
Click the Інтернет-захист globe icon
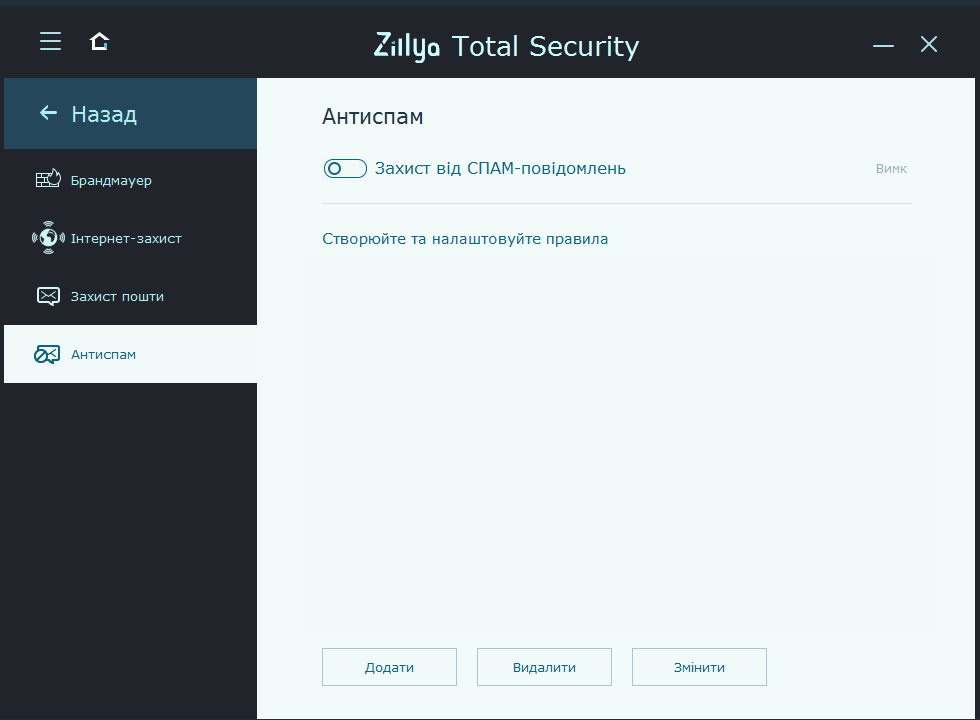[46, 238]
